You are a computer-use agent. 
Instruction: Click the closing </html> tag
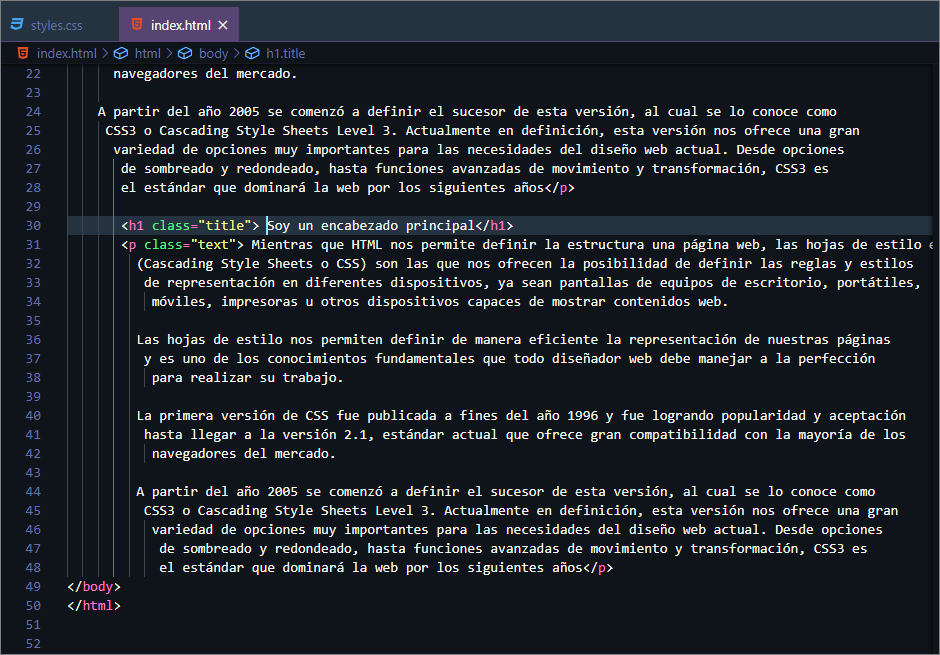click(94, 606)
